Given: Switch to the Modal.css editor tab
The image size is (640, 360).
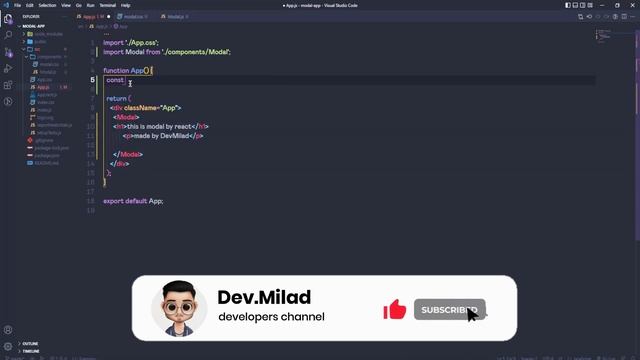Looking at the screenshot, I should (x=133, y=17).
